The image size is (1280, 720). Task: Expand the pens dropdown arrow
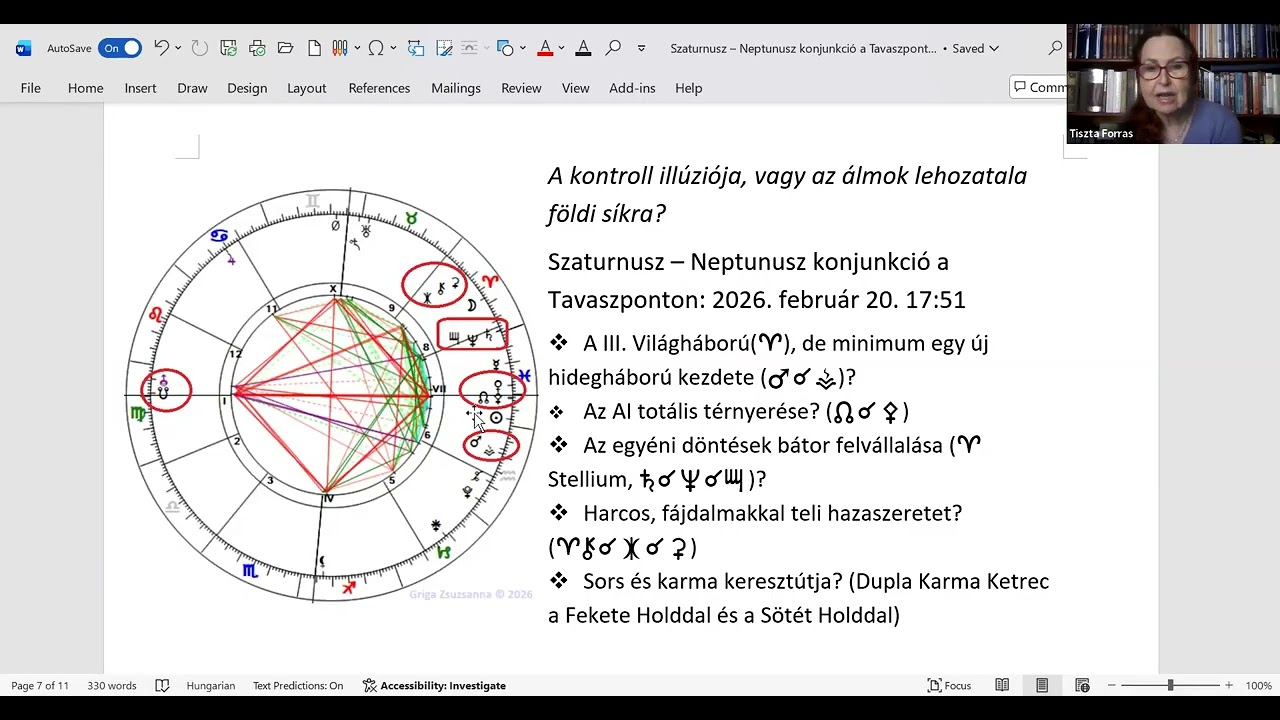pyautogui.click(x=356, y=48)
